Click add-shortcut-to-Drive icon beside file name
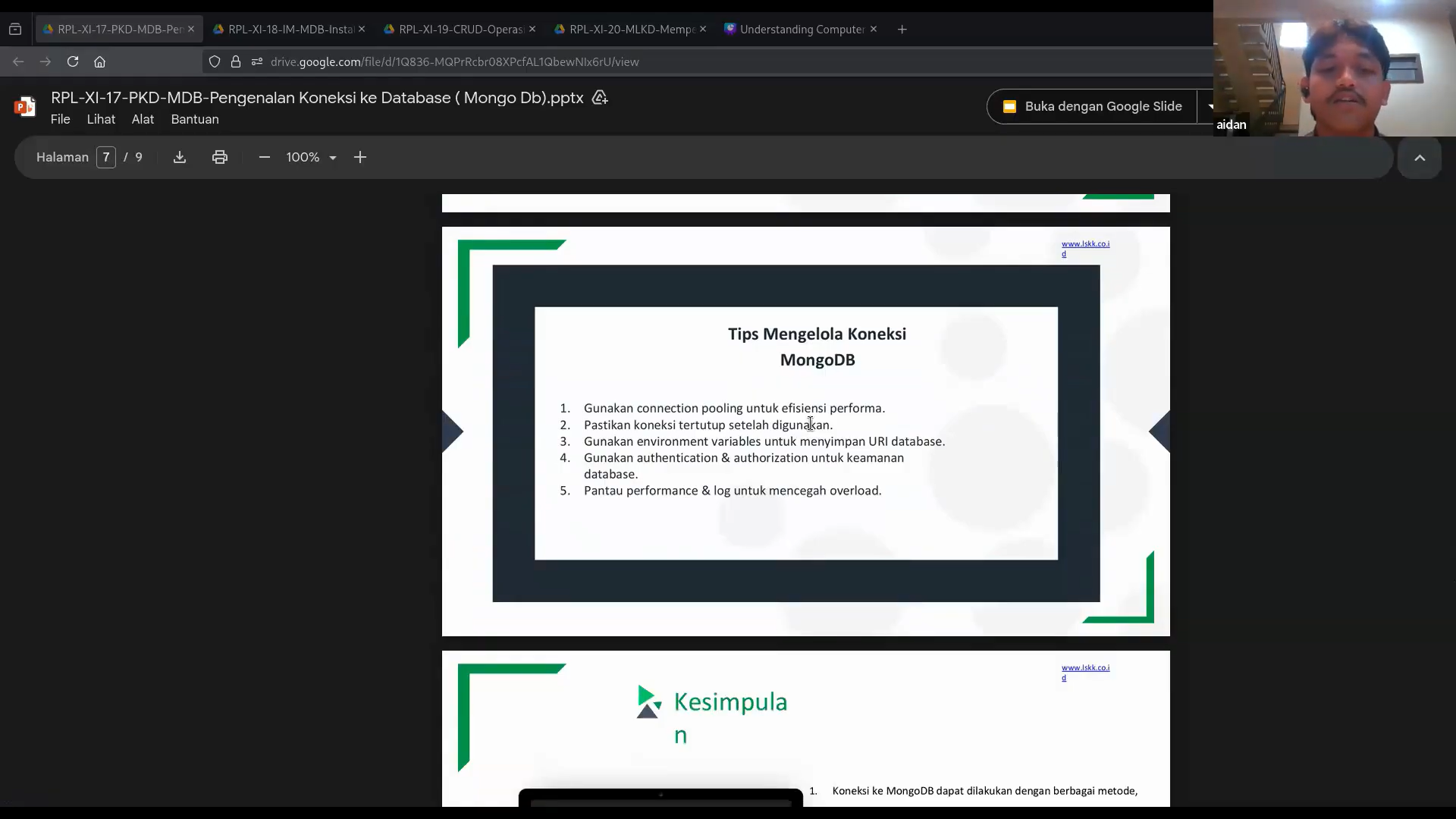The image size is (1456, 819). [600, 98]
